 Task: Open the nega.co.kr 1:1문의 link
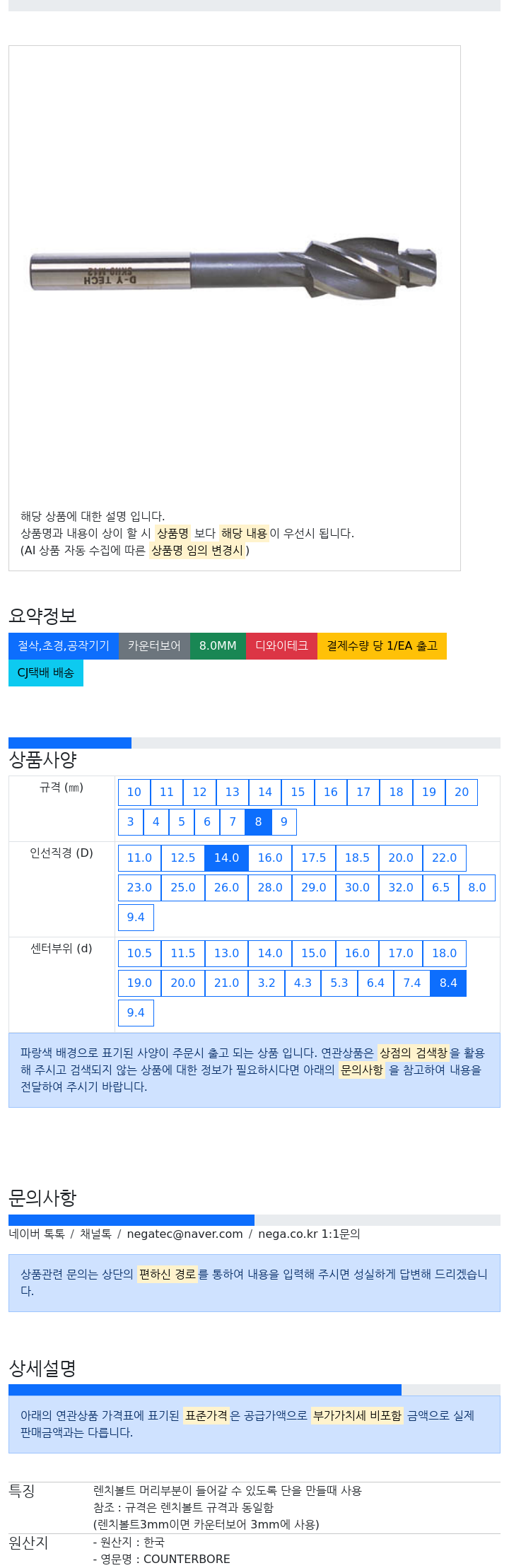pos(309,1234)
